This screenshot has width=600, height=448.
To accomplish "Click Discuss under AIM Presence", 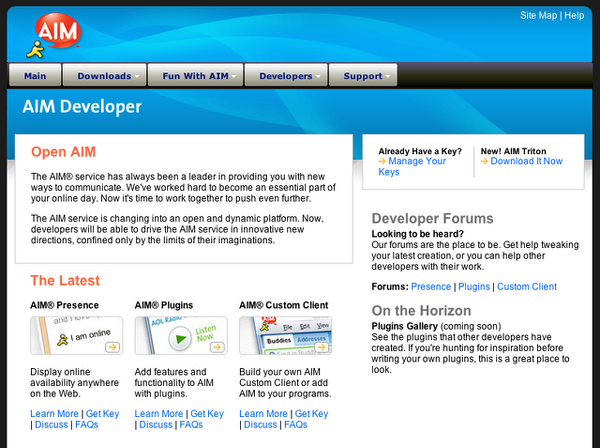I will pyautogui.click(x=51, y=425).
